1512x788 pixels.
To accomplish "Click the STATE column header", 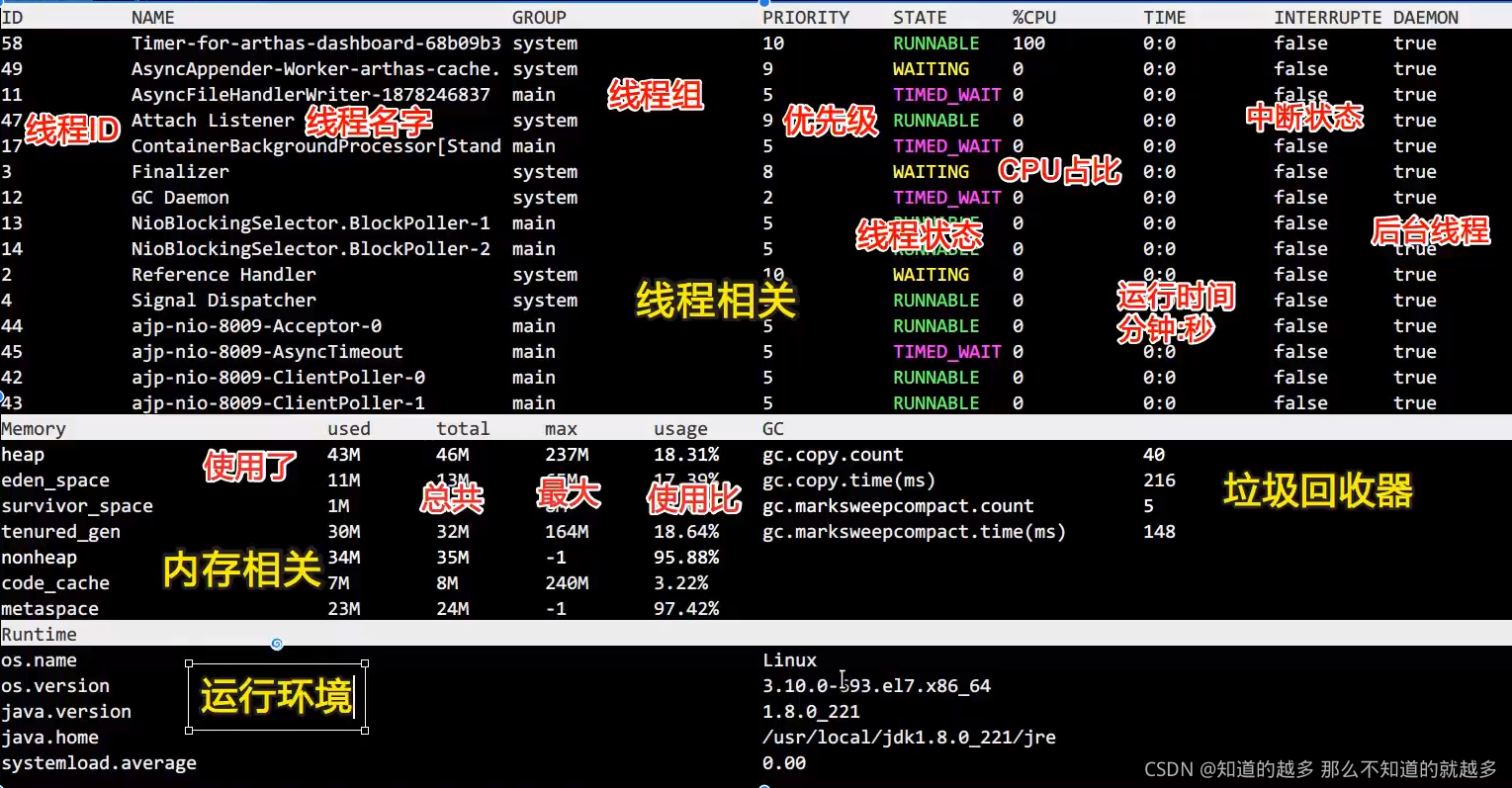I will (x=920, y=18).
